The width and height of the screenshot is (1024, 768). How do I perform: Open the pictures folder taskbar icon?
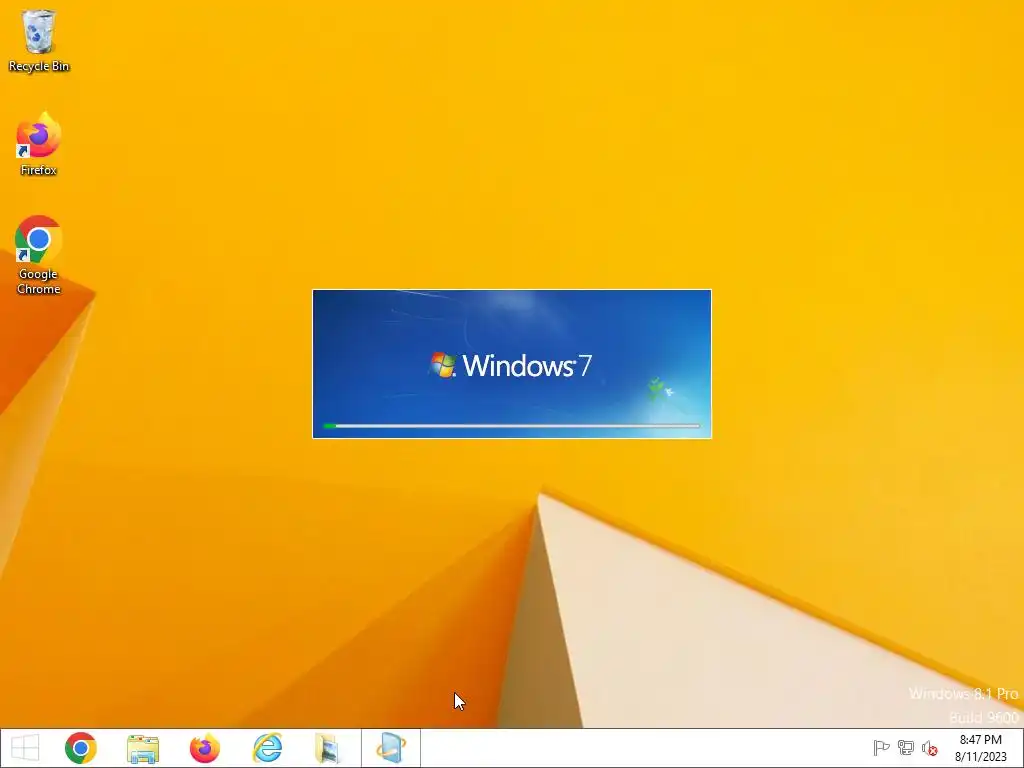click(328, 748)
